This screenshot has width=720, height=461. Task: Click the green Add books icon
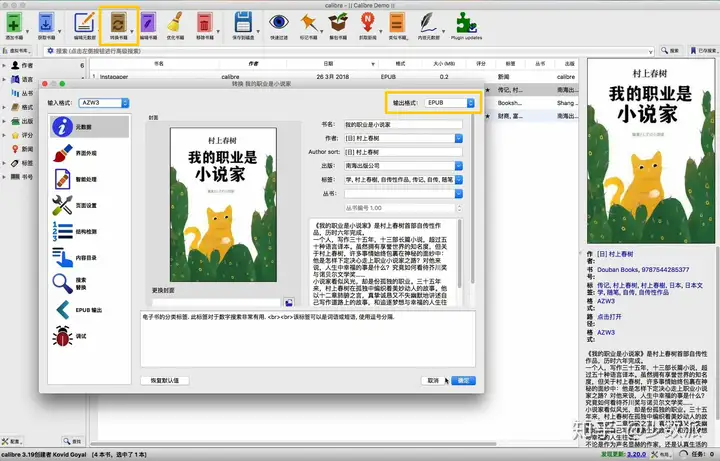(x=14, y=23)
